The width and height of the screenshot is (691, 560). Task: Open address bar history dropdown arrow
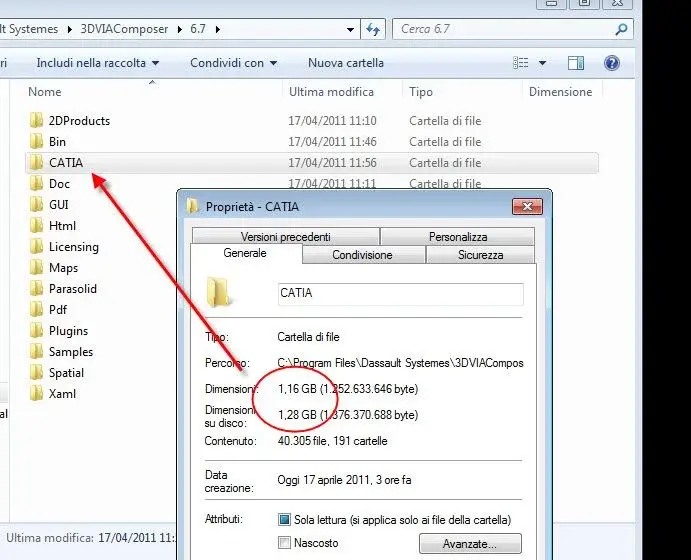coord(350,30)
